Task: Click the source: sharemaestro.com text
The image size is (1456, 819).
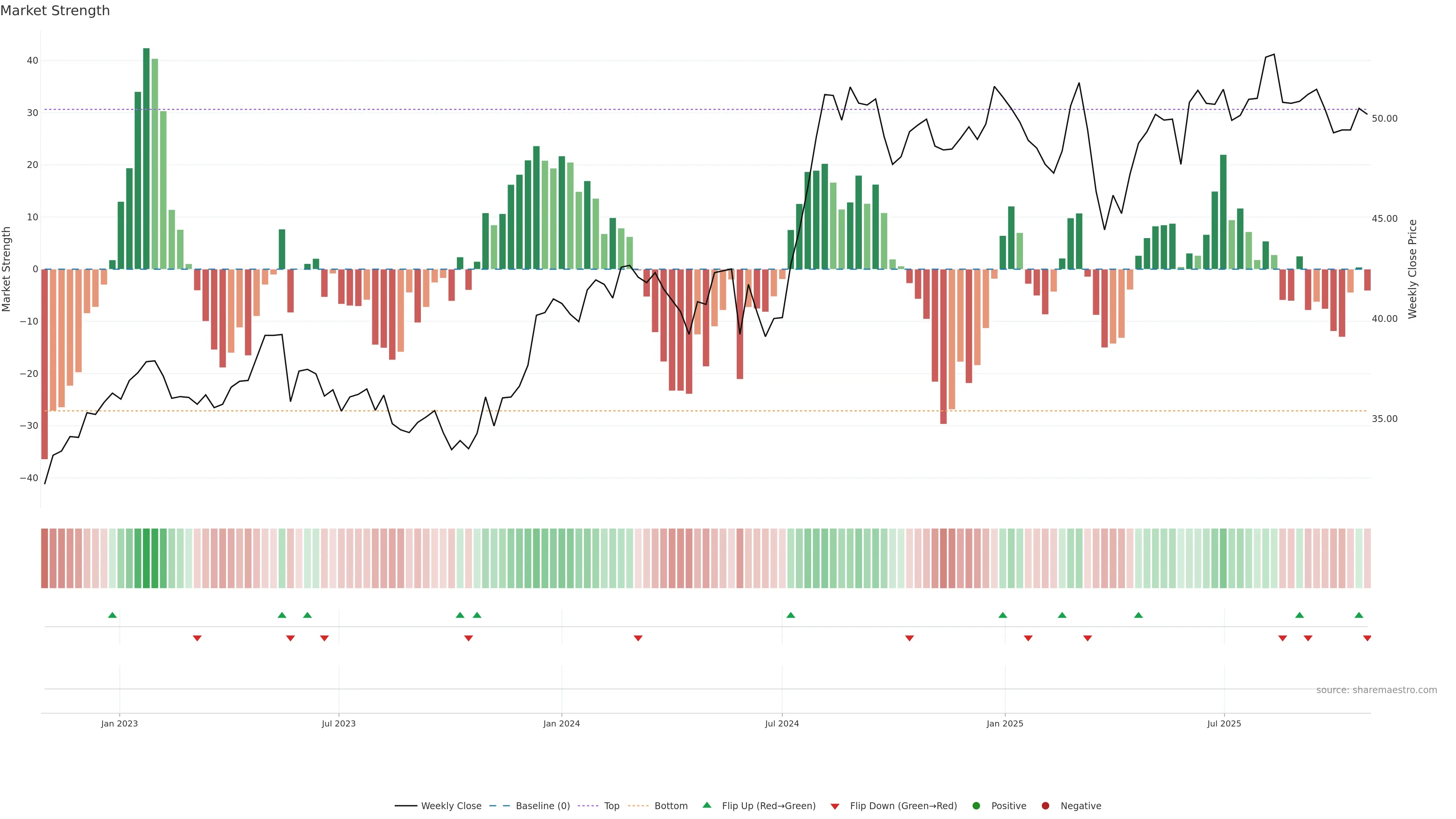Action: 1376,690
